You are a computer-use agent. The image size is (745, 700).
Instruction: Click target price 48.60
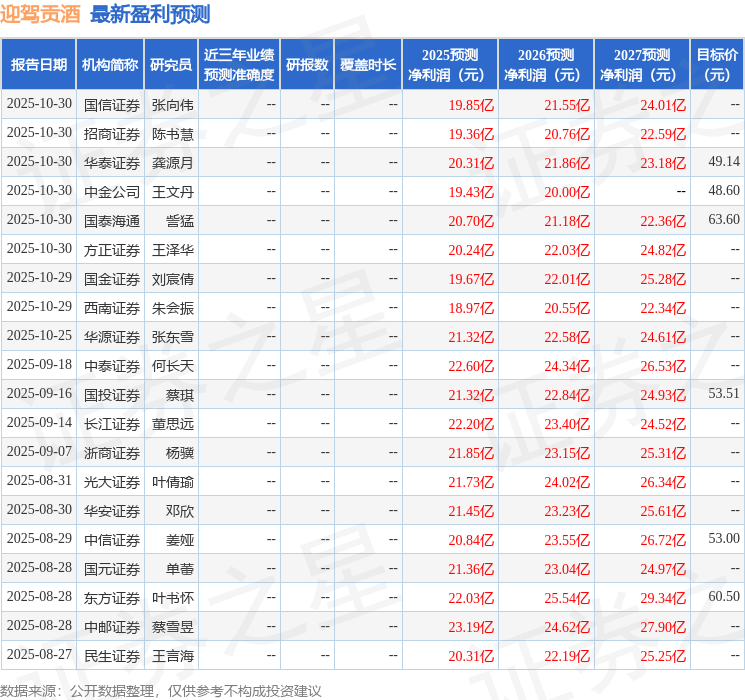724,191
